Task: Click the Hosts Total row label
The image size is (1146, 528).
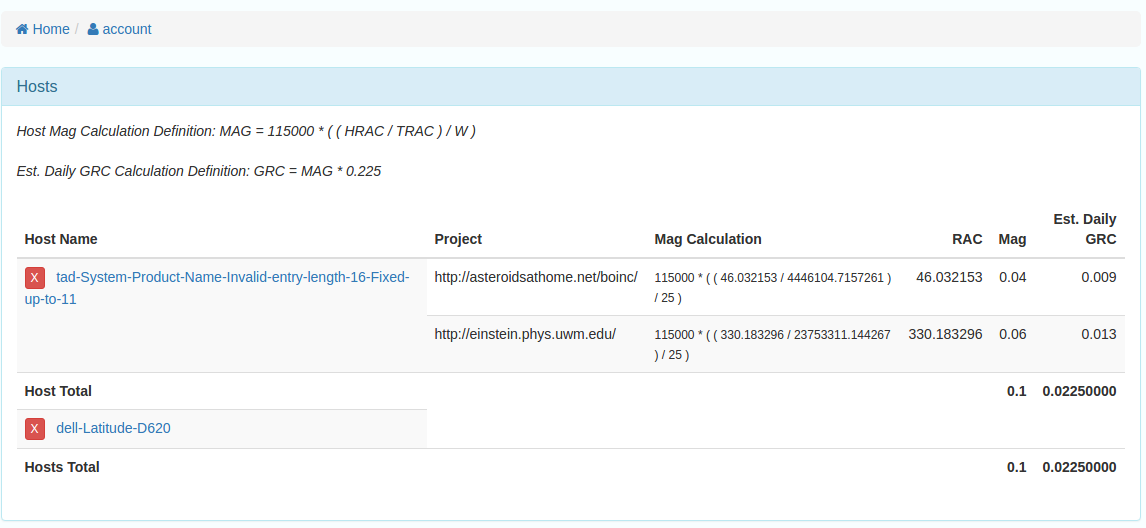Action: coord(62,467)
